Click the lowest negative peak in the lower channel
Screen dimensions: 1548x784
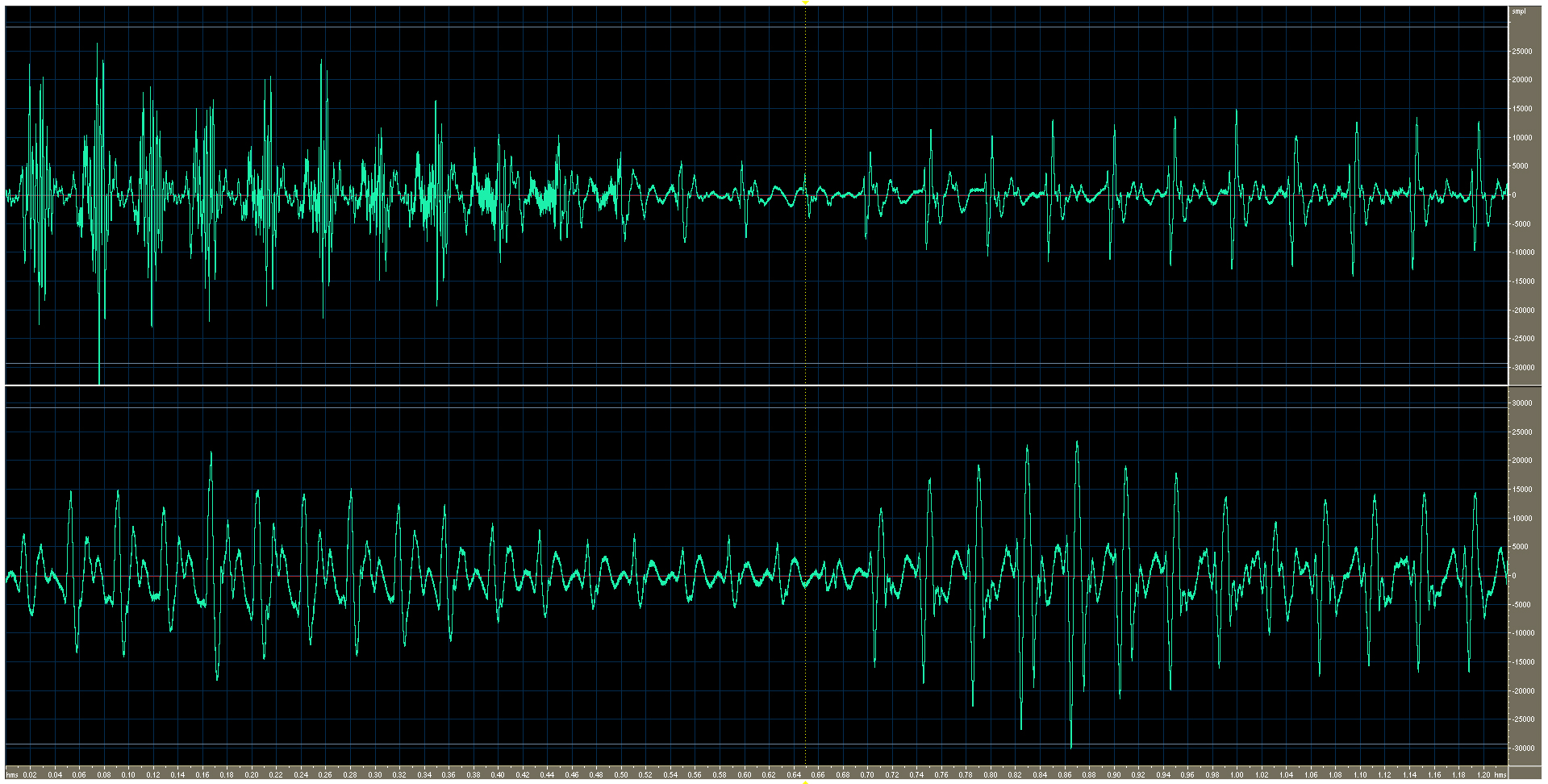coord(1071,746)
